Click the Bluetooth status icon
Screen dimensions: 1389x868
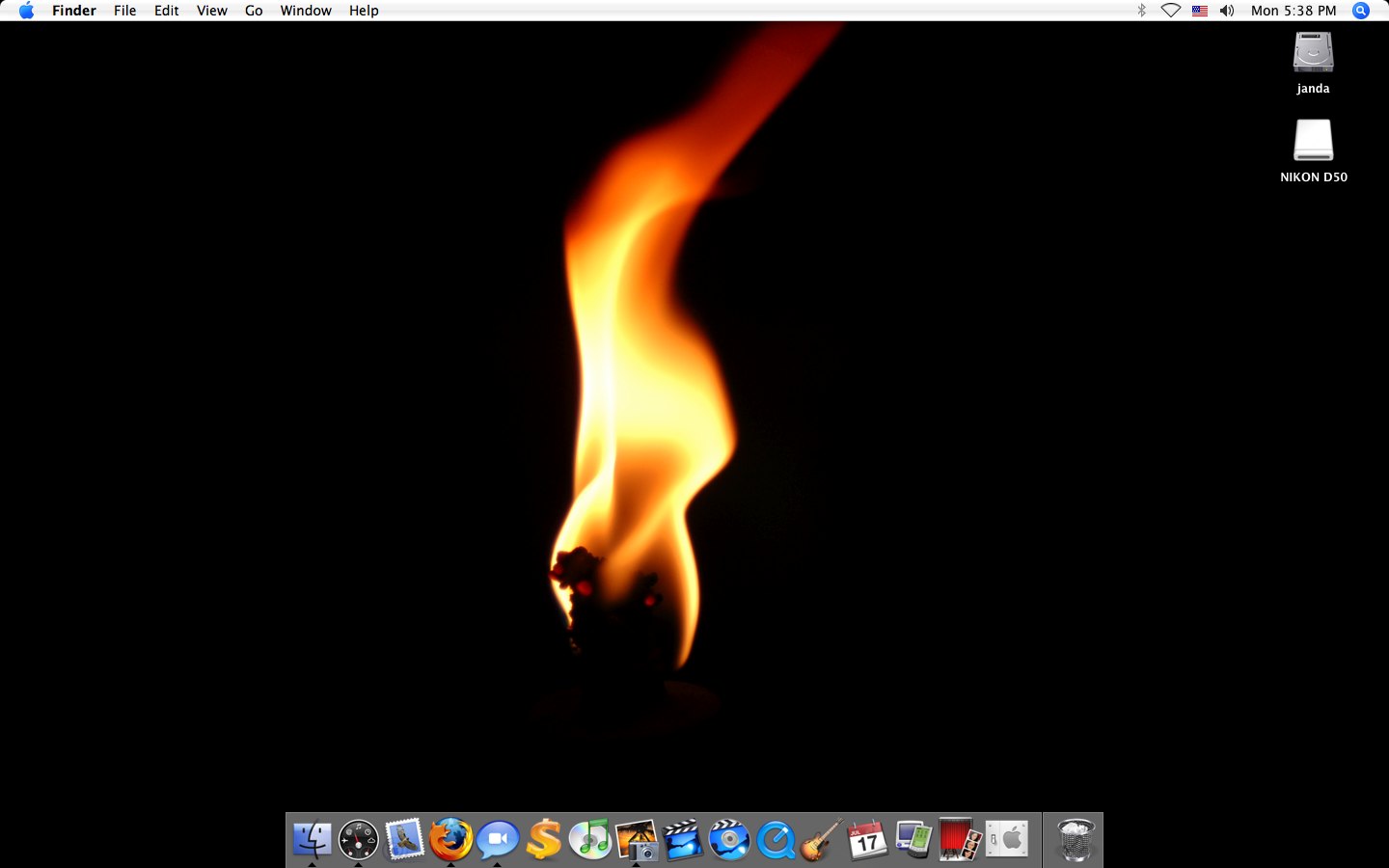pyautogui.click(x=1141, y=11)
